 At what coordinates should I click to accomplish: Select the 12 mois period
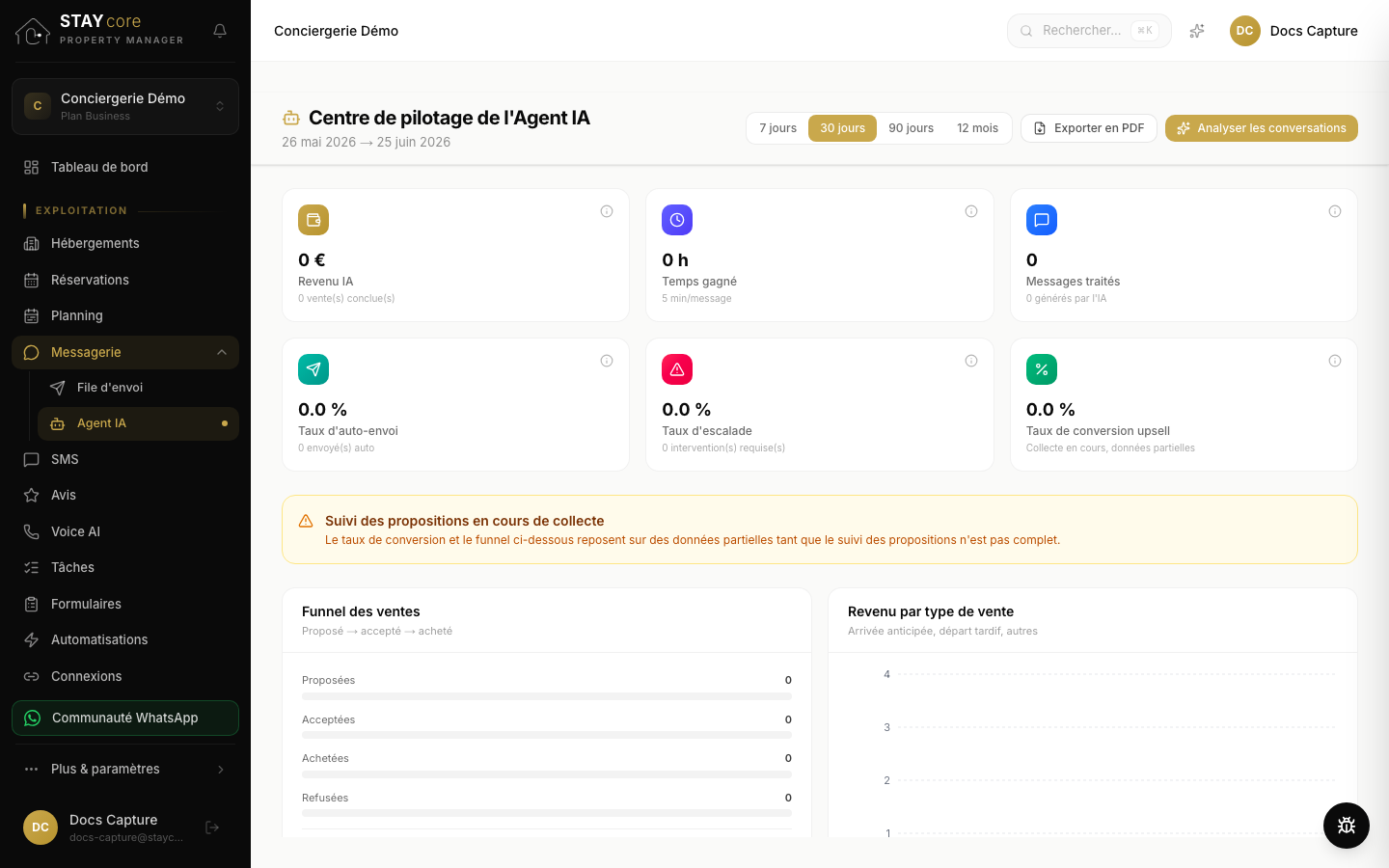click(977, 128)
